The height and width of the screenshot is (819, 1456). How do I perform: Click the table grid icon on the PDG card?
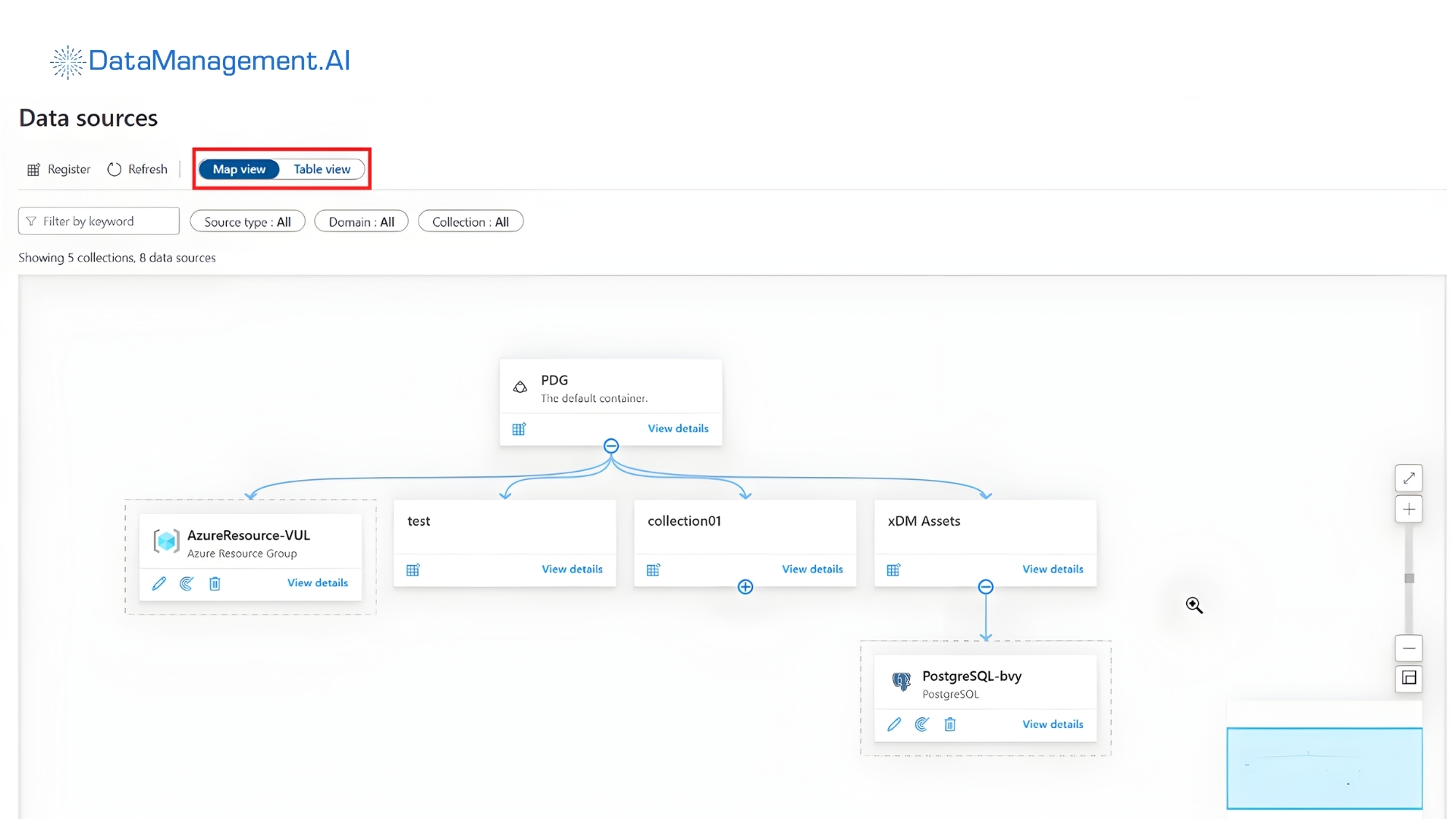pyautogui.click(x=519, y=428)
